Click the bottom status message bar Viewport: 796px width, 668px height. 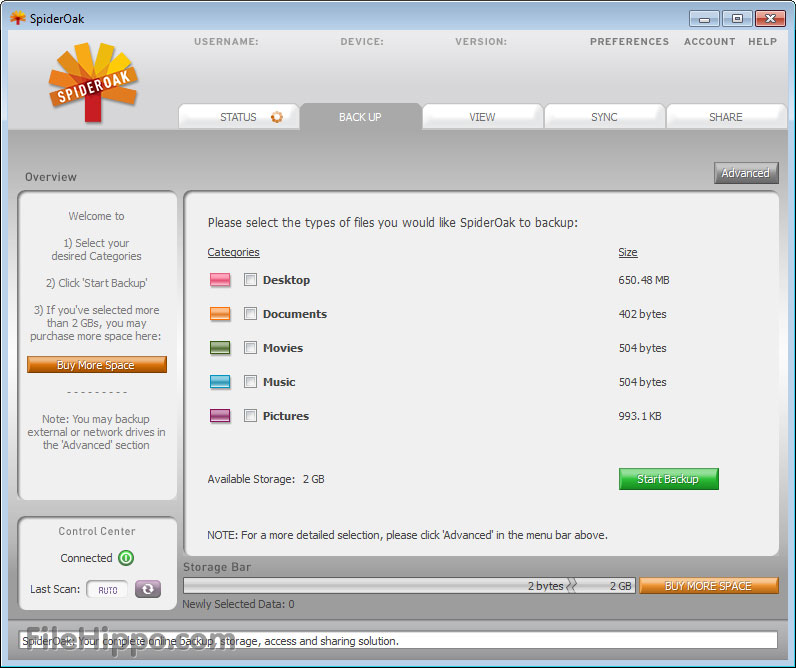(x=398, y=641)
